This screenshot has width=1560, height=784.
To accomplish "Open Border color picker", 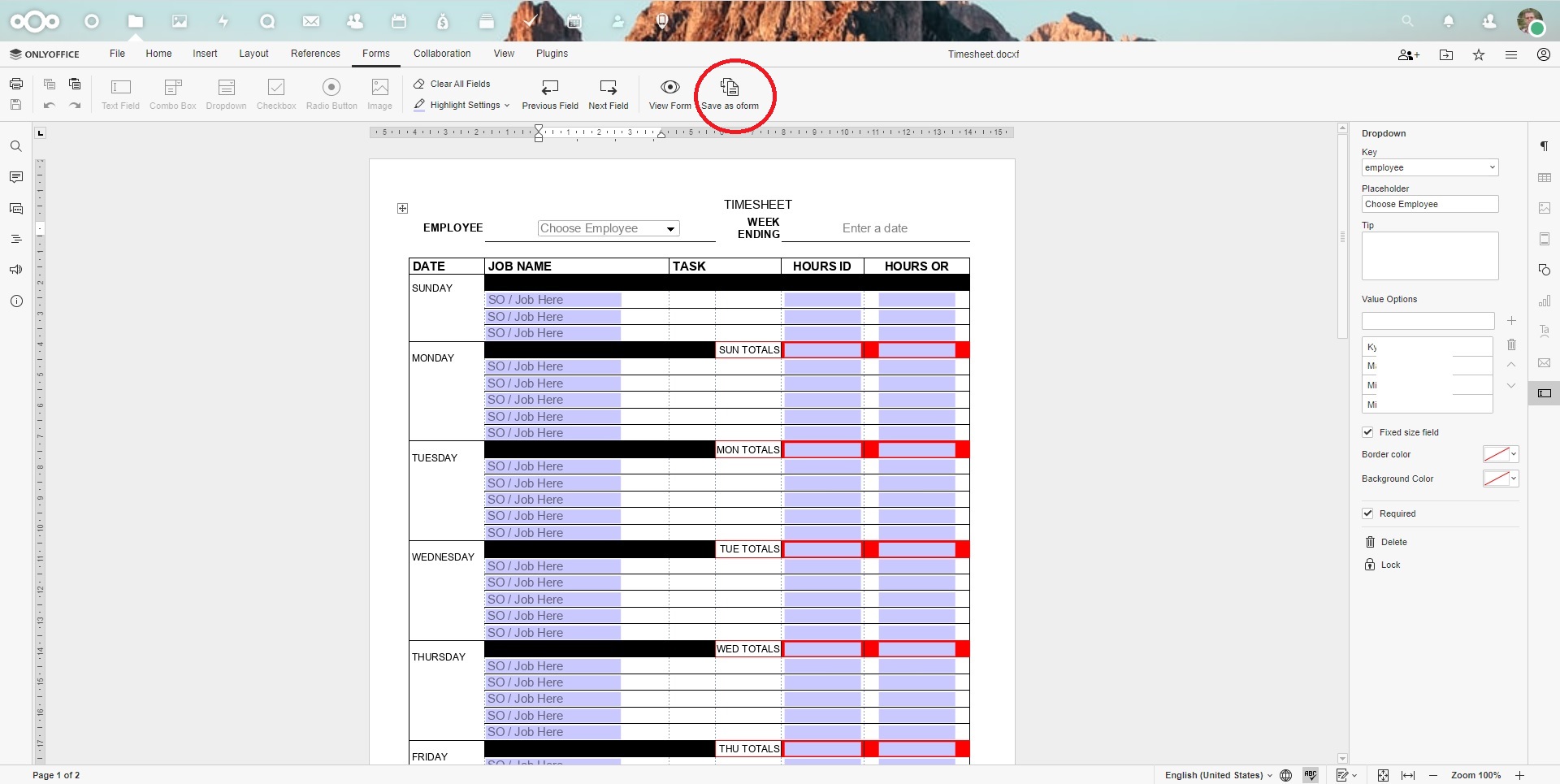I will [1500, 454].
